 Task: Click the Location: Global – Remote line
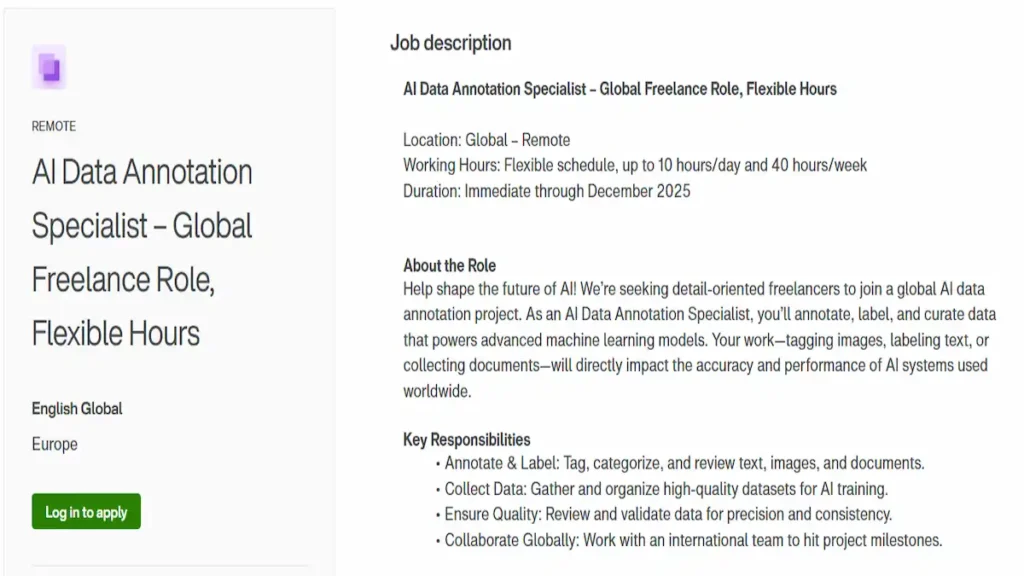[486, 140]
